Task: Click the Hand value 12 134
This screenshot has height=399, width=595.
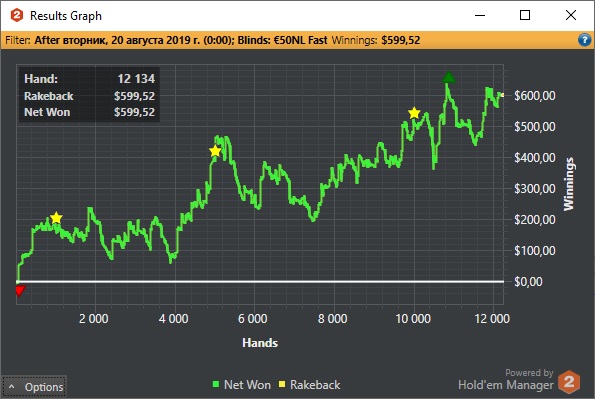Action: 136,79
